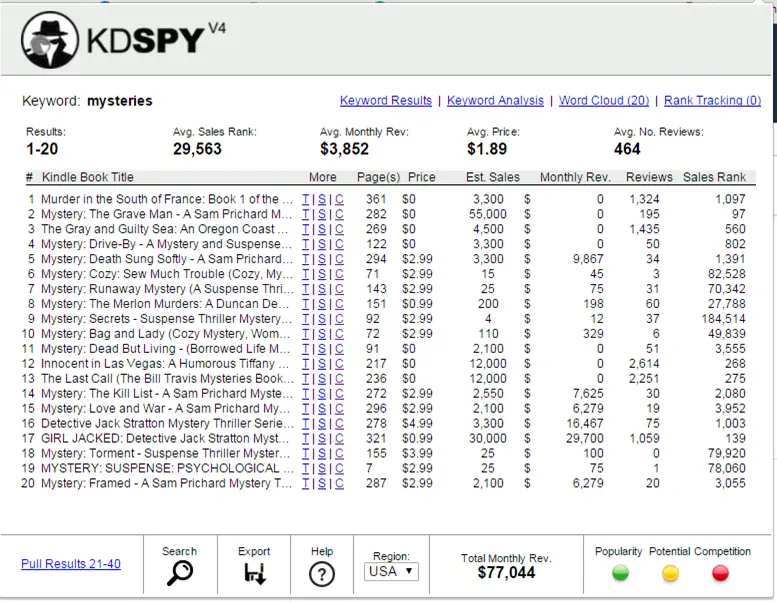
Task: Sort by Reviews column header
Action: pos(649,177)
